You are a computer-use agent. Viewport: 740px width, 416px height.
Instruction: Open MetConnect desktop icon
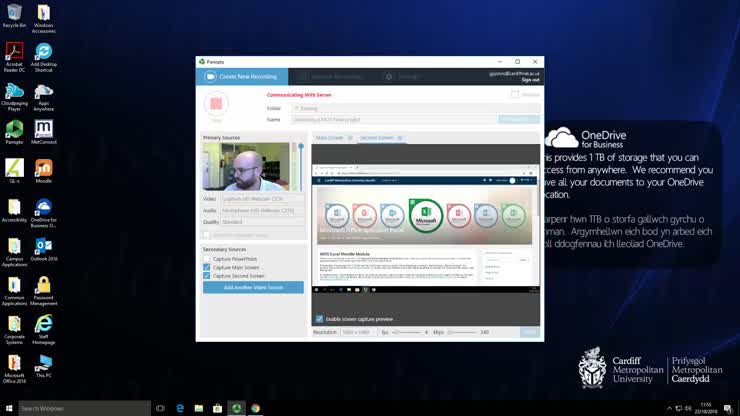click(44, 130)
